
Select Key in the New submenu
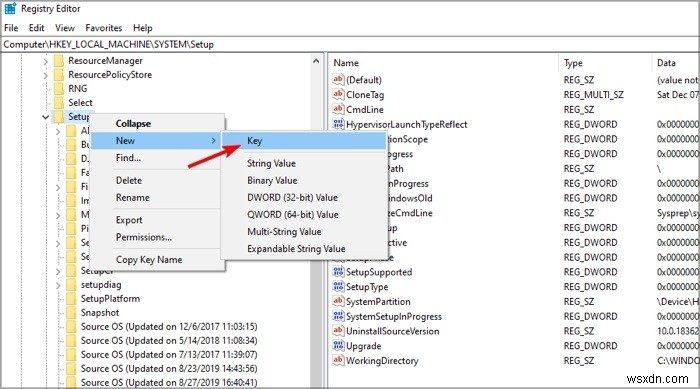304,141
